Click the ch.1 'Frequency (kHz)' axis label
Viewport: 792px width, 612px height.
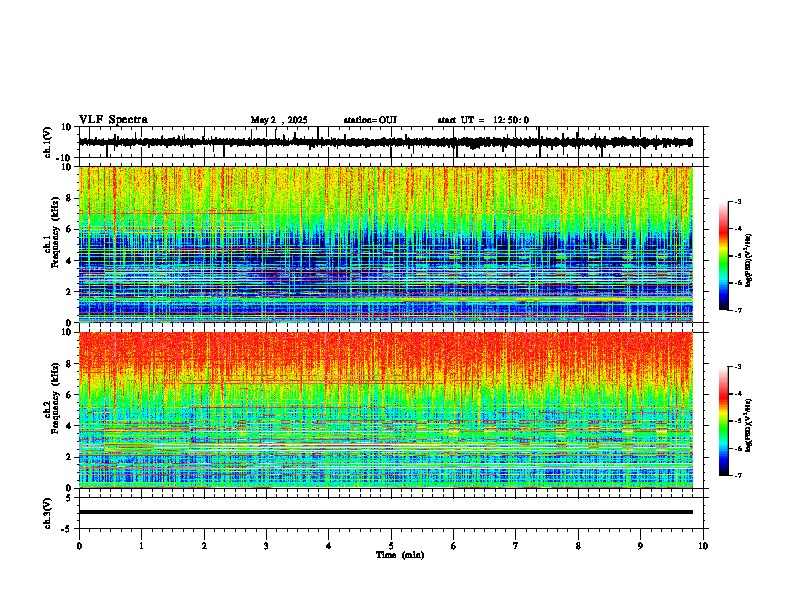point(56,233)
